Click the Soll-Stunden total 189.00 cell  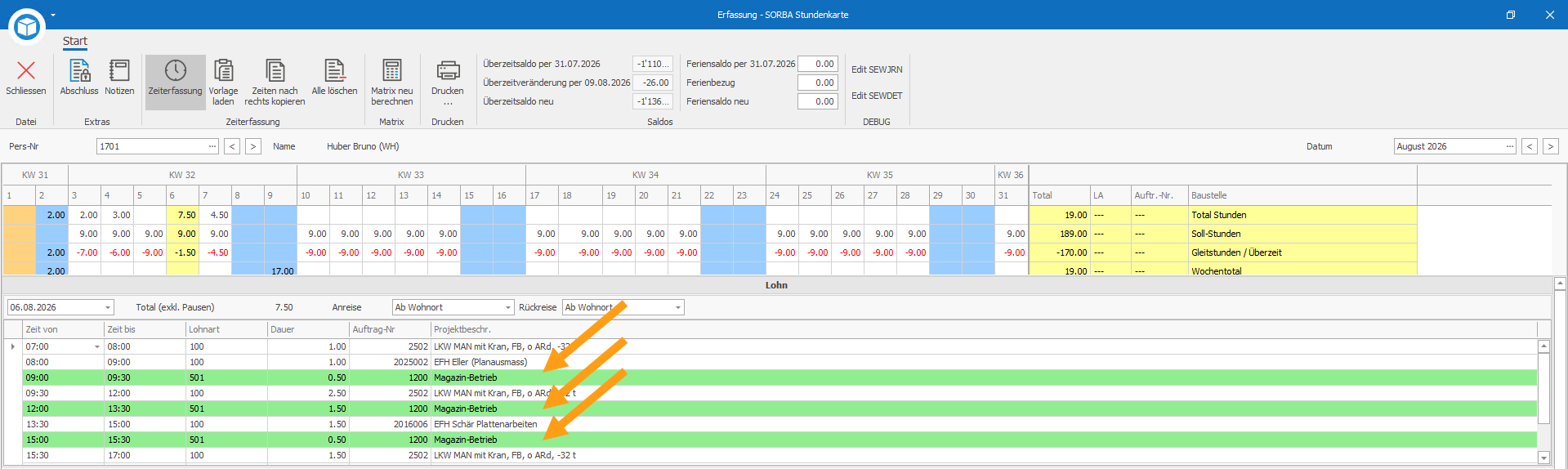coord(1059,234)
